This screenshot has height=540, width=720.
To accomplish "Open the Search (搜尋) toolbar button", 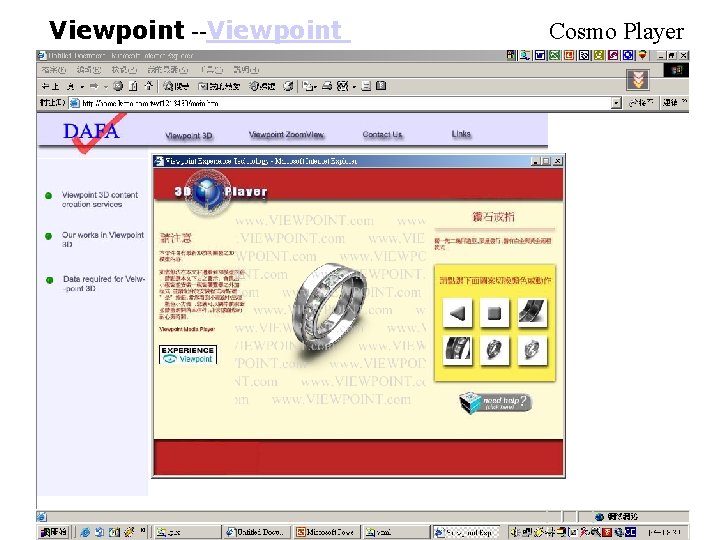I will click(176, 86).
